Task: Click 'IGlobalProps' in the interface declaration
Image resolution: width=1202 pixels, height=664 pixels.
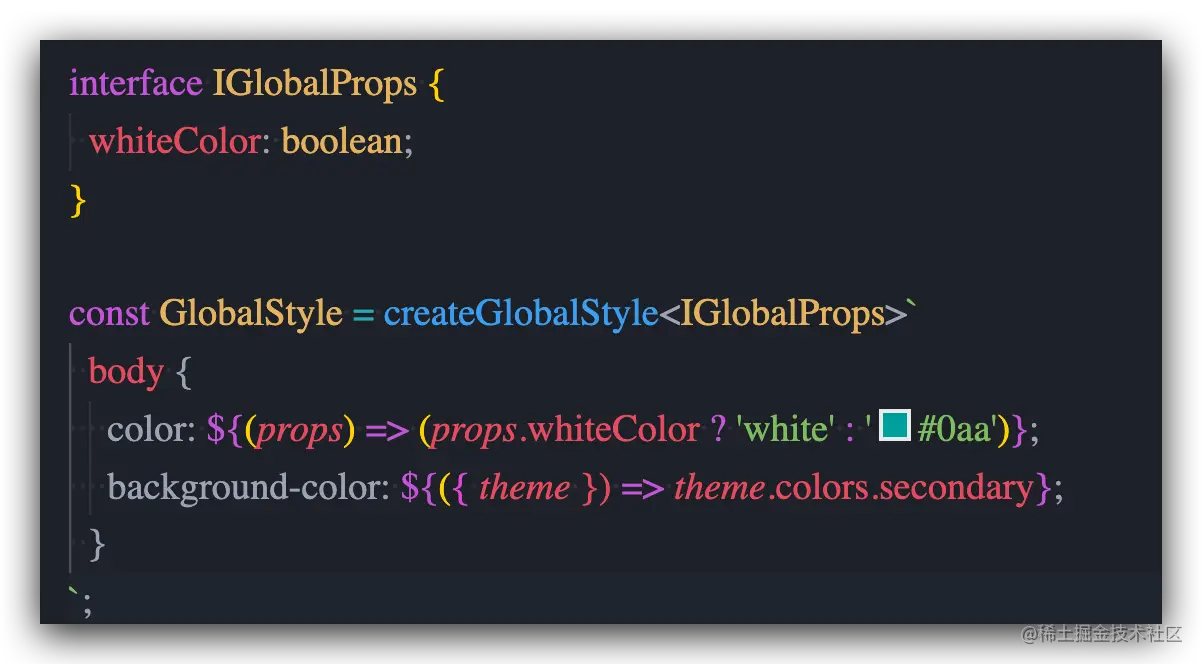Action: pyautogui.click(x=315, y=83)
